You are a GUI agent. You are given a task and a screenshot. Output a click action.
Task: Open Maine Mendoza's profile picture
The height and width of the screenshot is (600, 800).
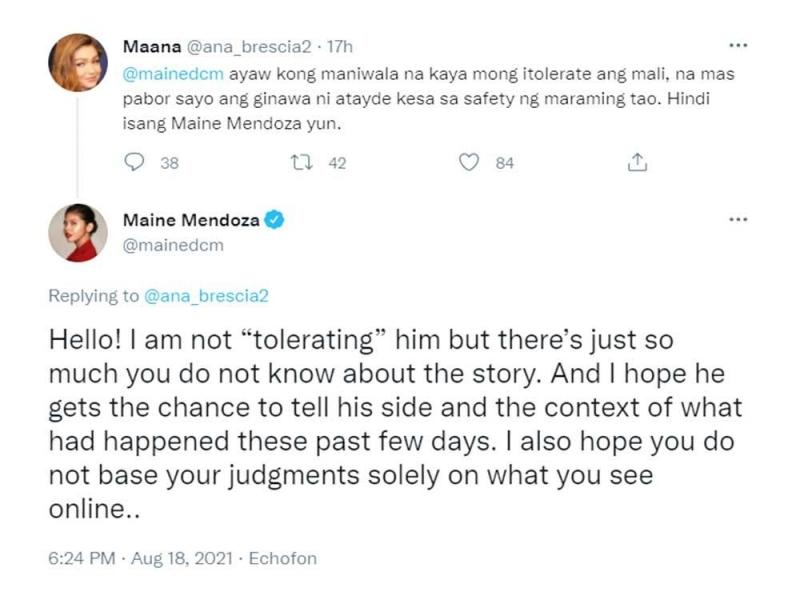click(79, 232)
